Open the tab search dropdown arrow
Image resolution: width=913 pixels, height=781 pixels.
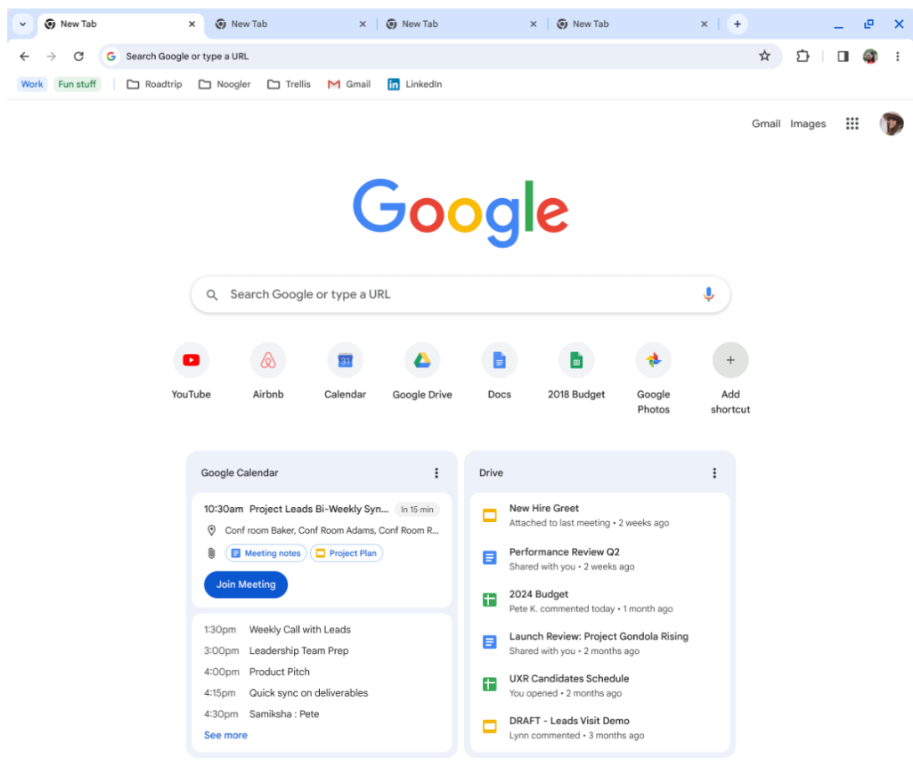[x=23, y=24]
